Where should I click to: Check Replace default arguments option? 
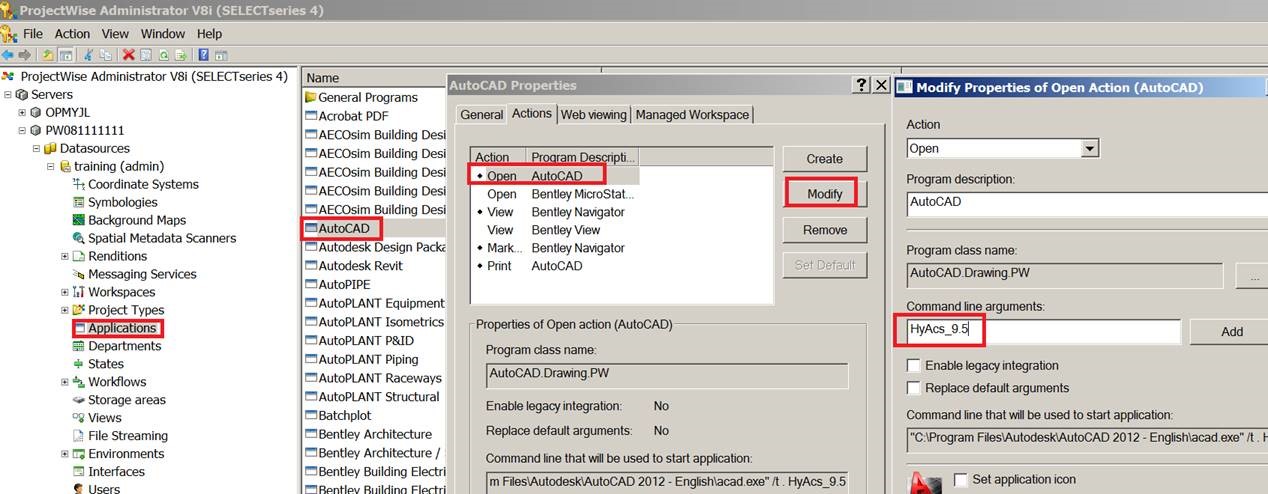click(913, 388)
